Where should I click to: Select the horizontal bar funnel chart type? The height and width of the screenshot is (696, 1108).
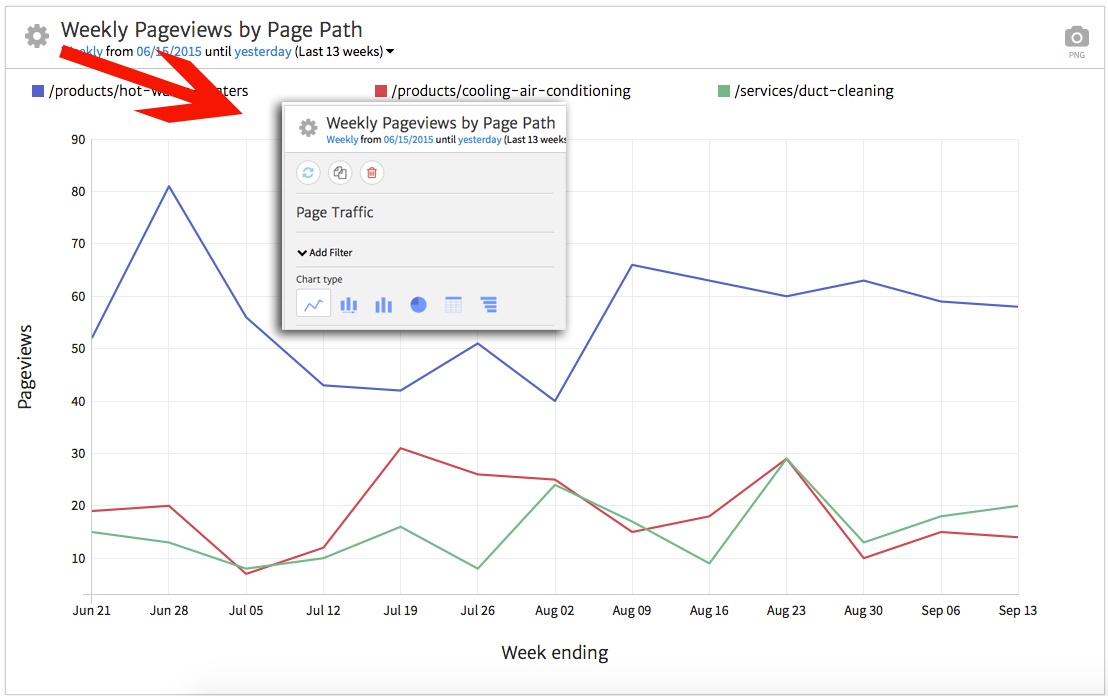pos(488,305)
